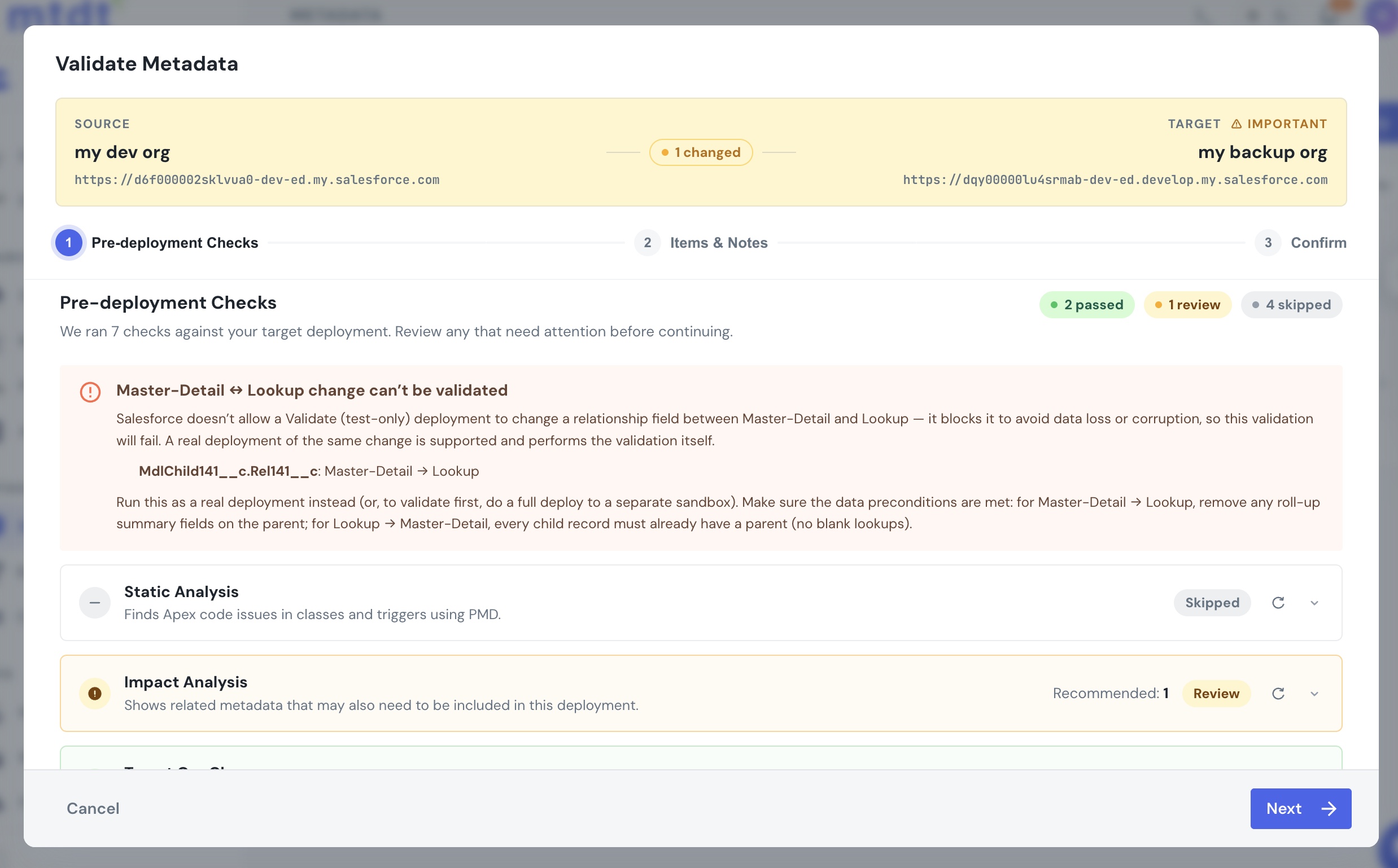Click the Master-Detail Lookup warning heading
Image resolution: width=1398 pixels, height=868 pixels.
pos(312,391)
